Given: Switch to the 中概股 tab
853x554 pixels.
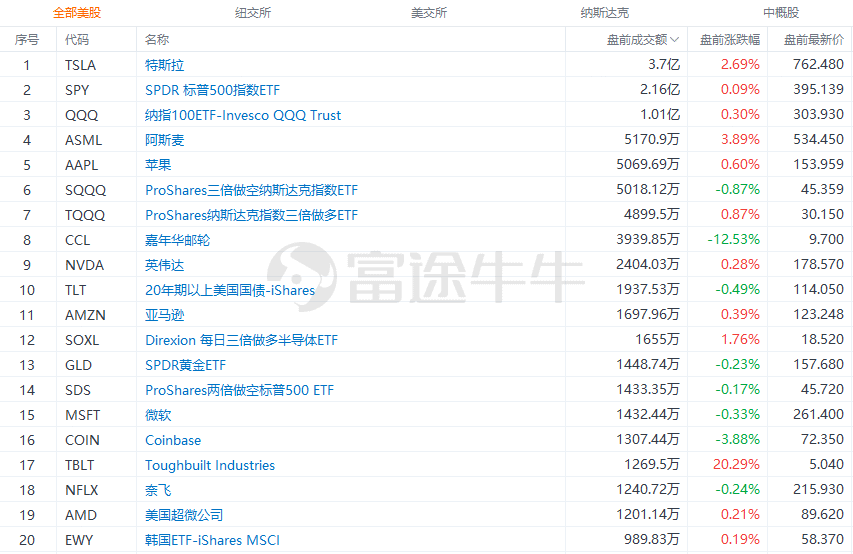Looking at the screenshot, I should point(781,13).
